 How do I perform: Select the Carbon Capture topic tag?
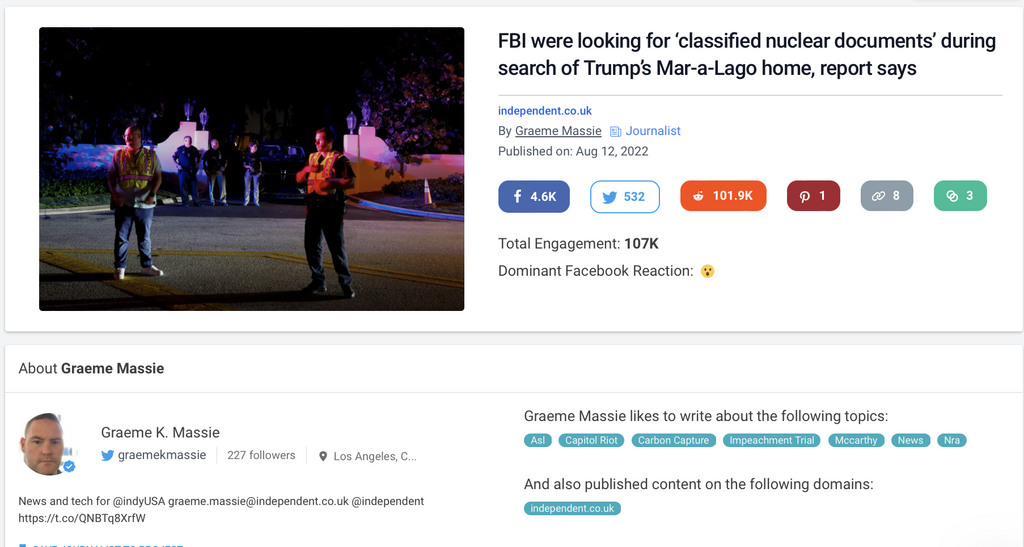[x=674, y=440]
